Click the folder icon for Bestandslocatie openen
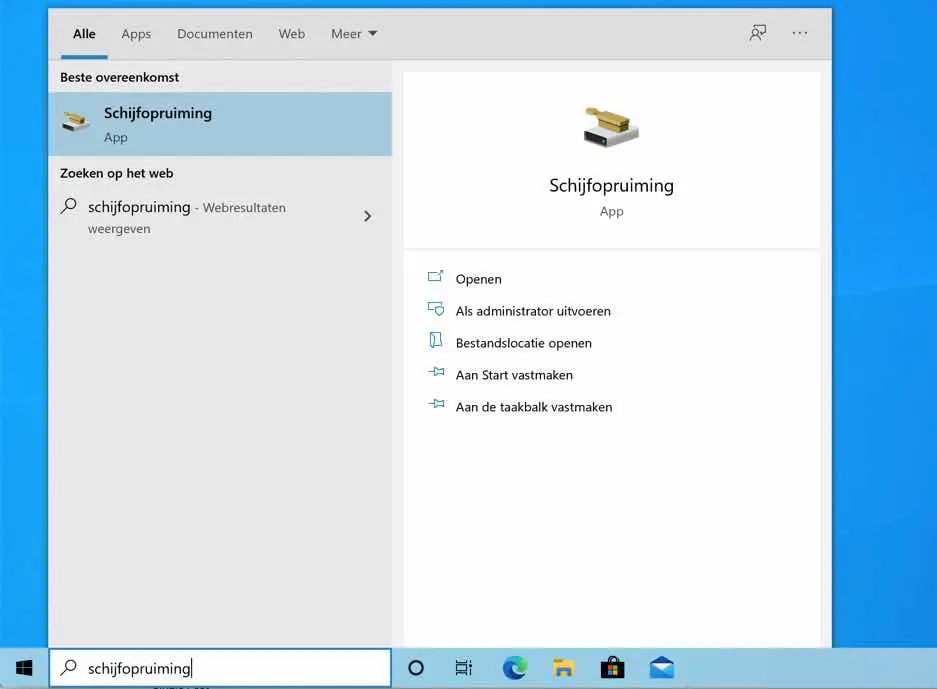Image resolution: width=937 pixels, height=689 pixels. tap(436, 341)
